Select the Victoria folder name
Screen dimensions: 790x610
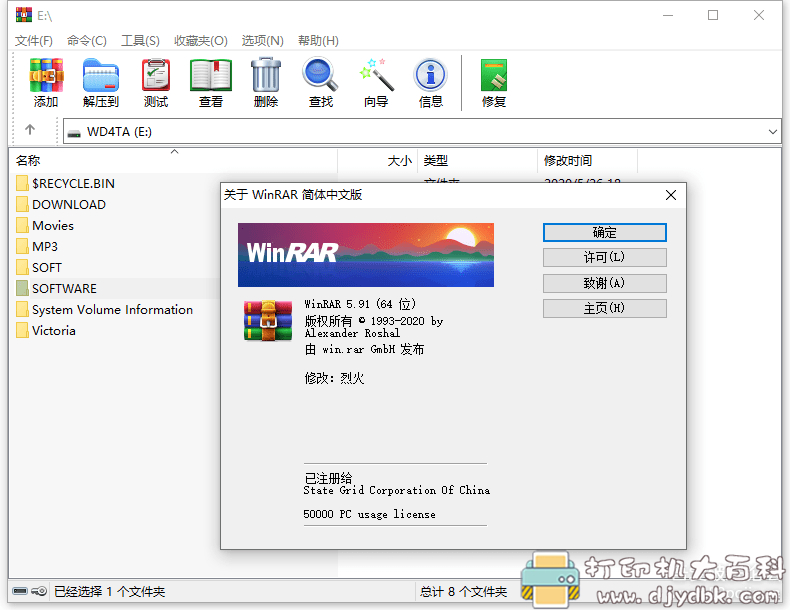point(54,331)
